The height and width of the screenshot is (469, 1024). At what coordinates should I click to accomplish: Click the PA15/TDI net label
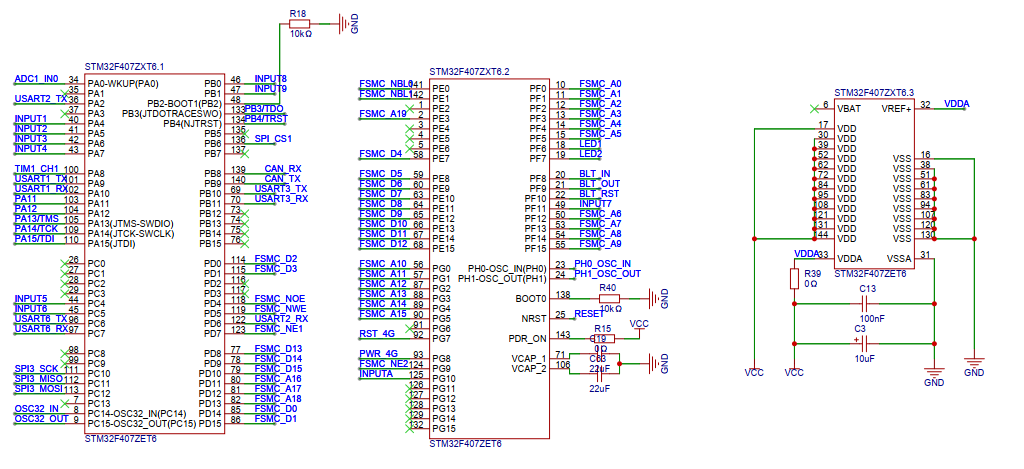[x=35, y=238]
